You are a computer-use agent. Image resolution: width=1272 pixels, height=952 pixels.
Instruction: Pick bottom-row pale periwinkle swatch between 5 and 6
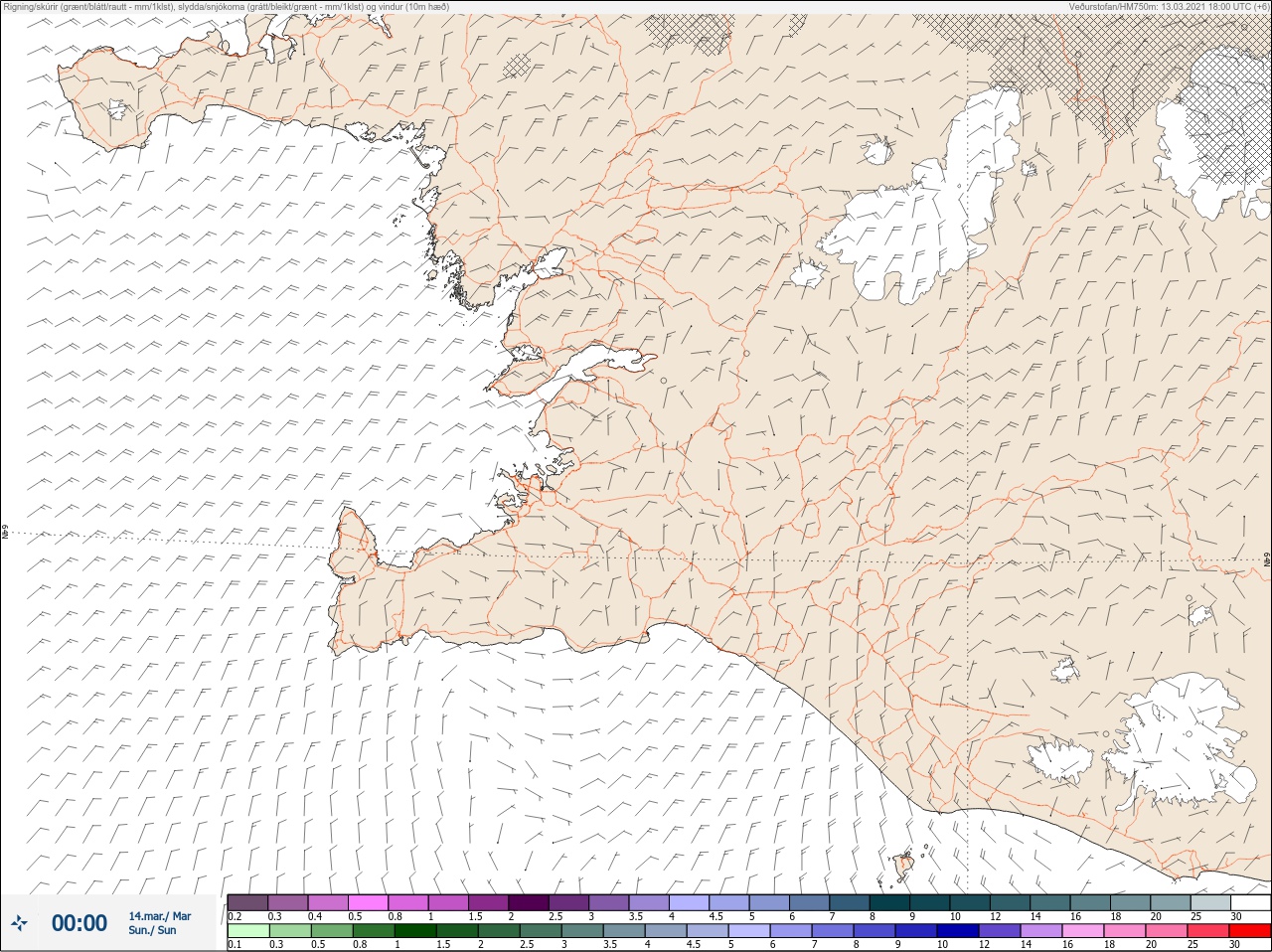click(x=750, y=931)
